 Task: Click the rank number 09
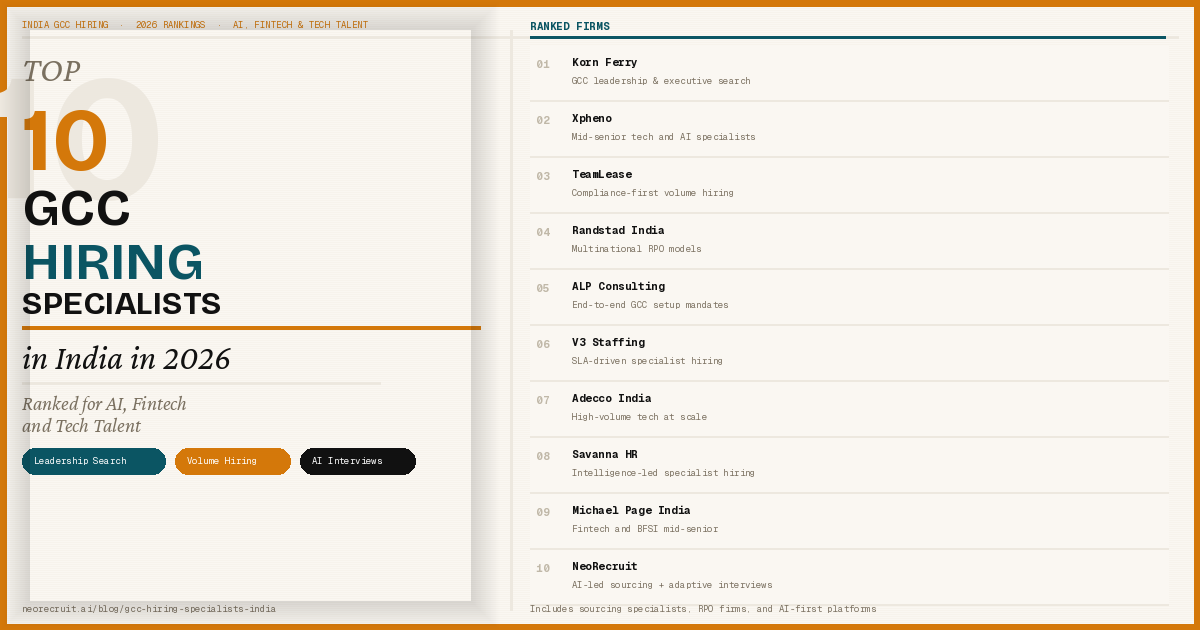543,513
